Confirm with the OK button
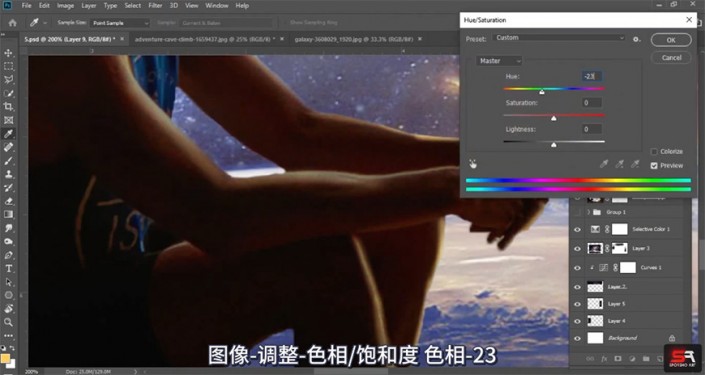 [671, 40]
